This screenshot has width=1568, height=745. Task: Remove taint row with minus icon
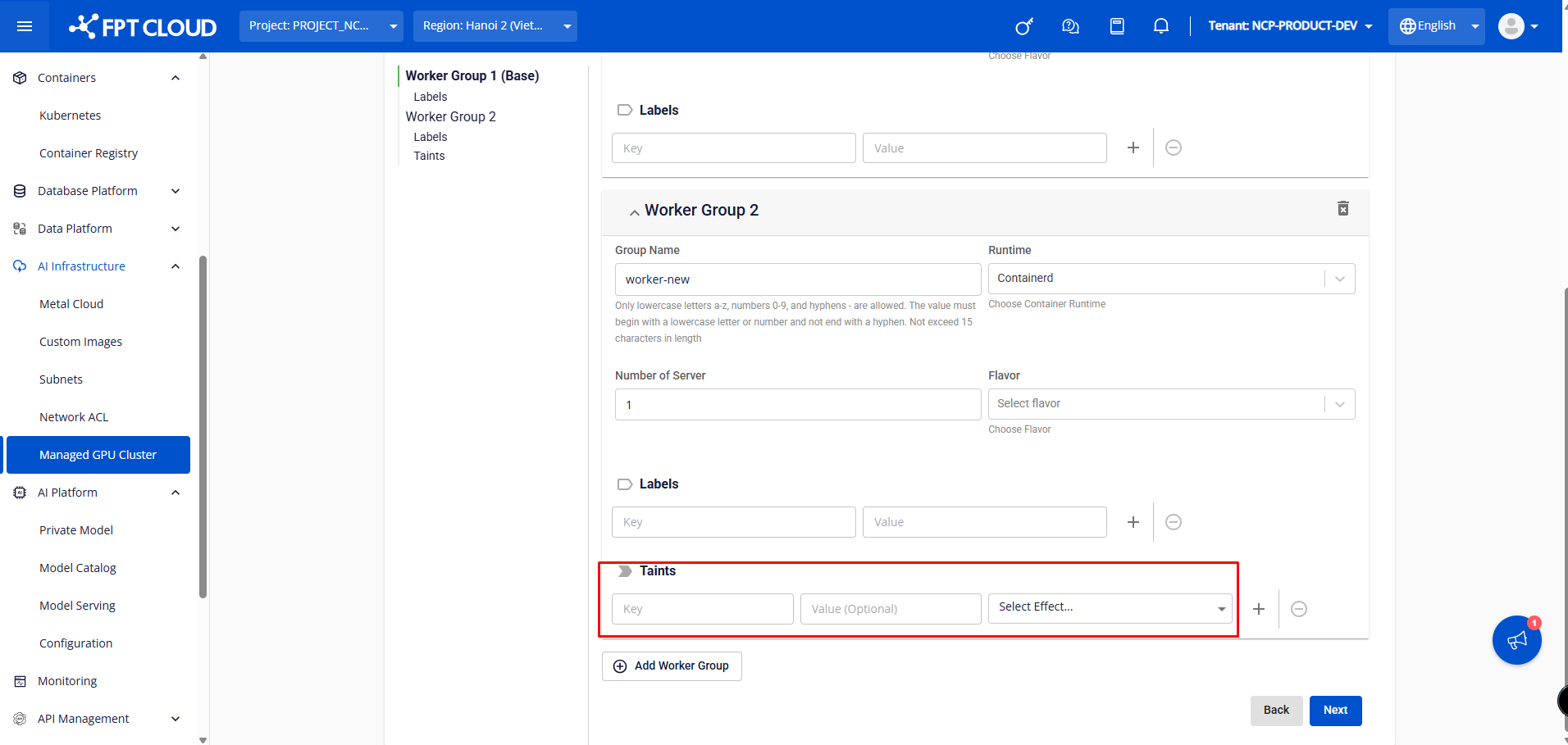(x=1298, y=609)
